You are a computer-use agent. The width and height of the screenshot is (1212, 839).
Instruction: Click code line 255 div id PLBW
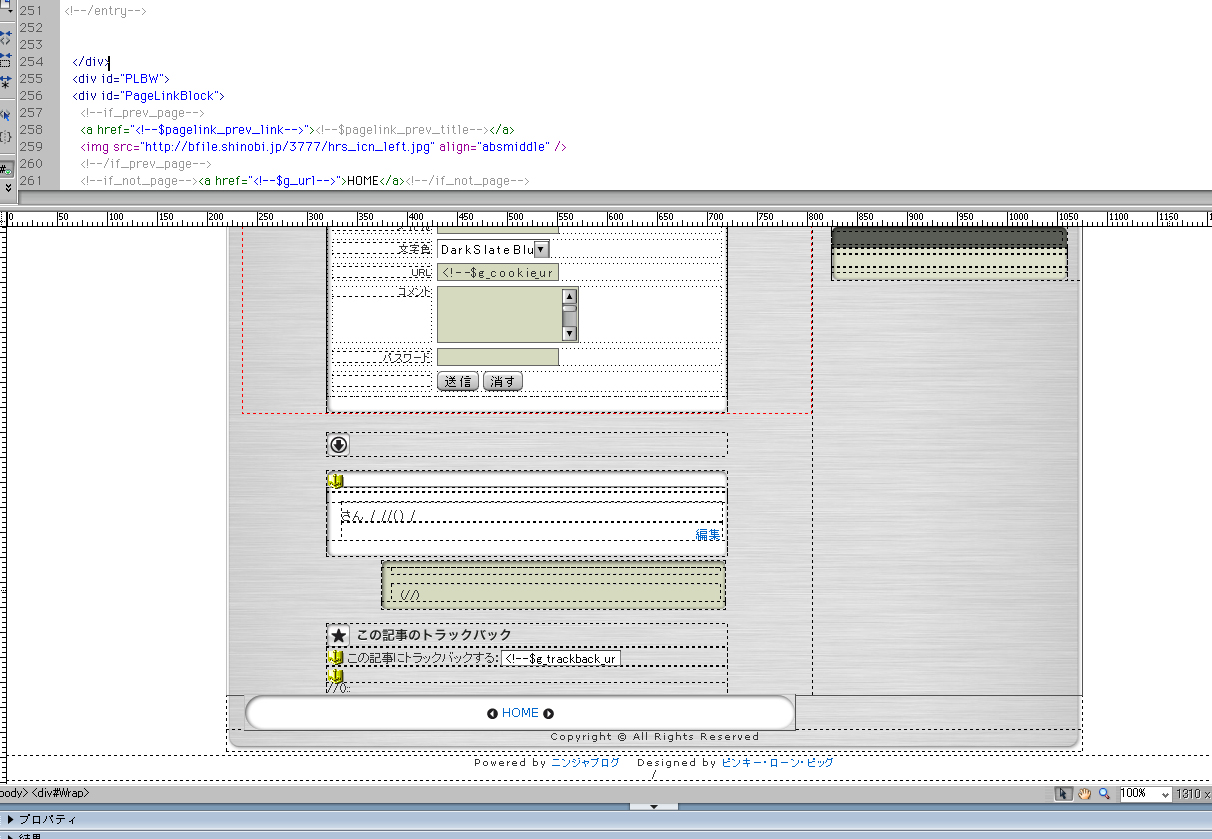click(122, 78)
